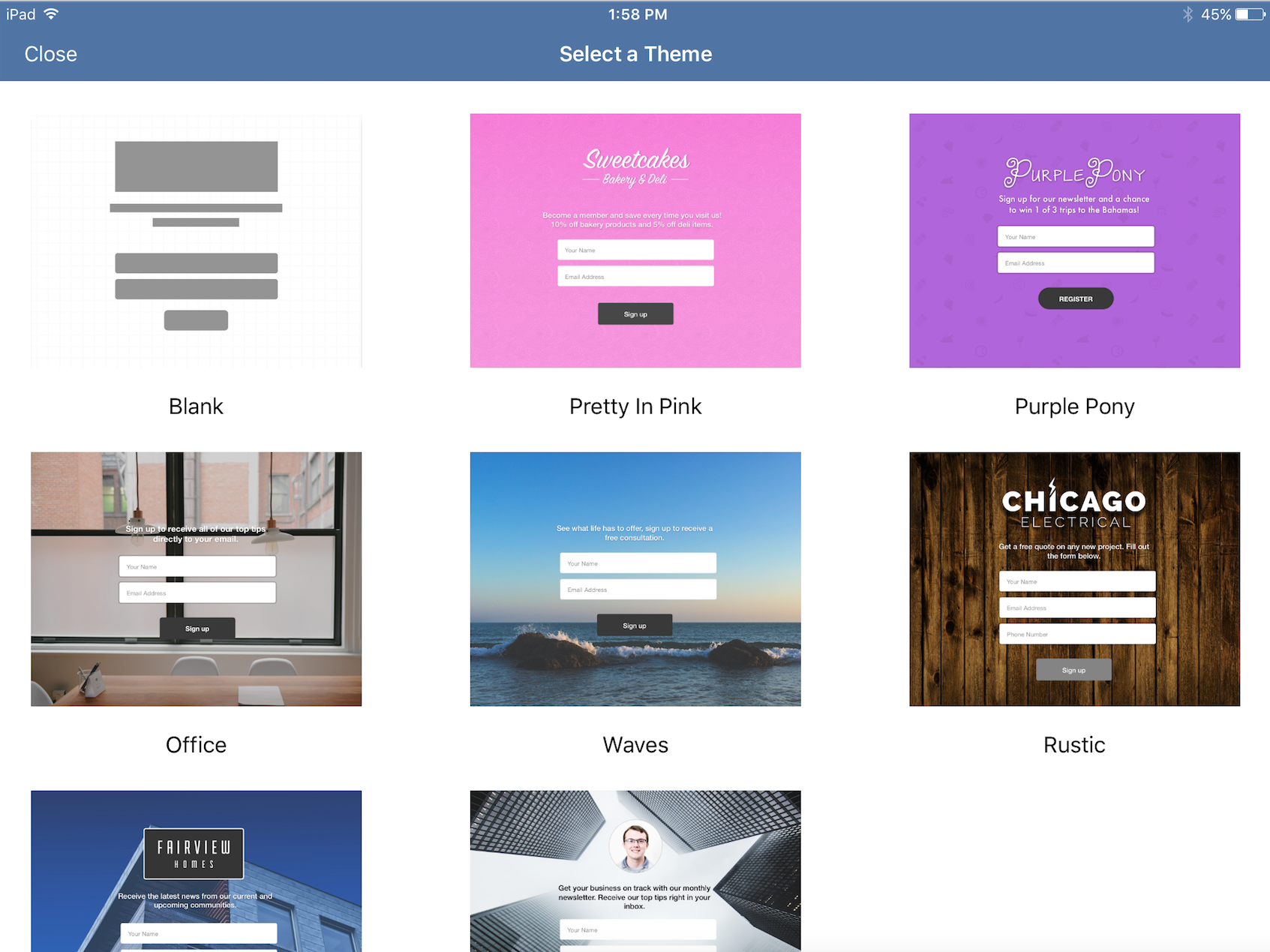Tap the Pretty In Pink label

click(x=635, y=407)
